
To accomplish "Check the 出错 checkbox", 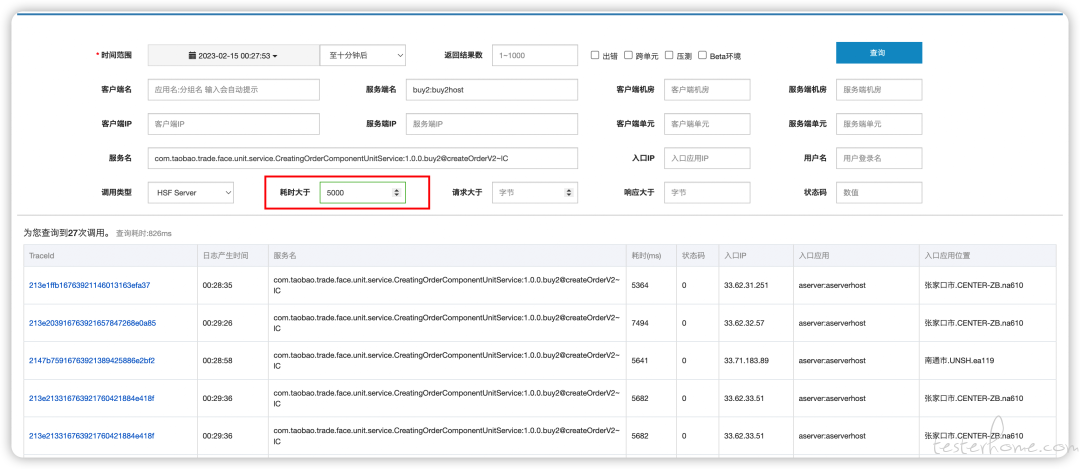I will click(x=595, y=56).
